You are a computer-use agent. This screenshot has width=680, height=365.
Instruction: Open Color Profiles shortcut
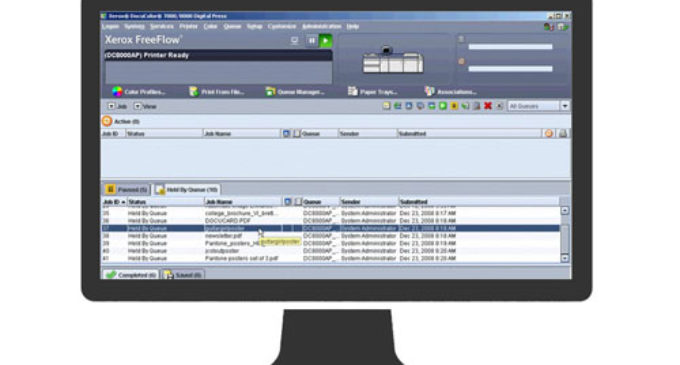(x=139, y=92)
